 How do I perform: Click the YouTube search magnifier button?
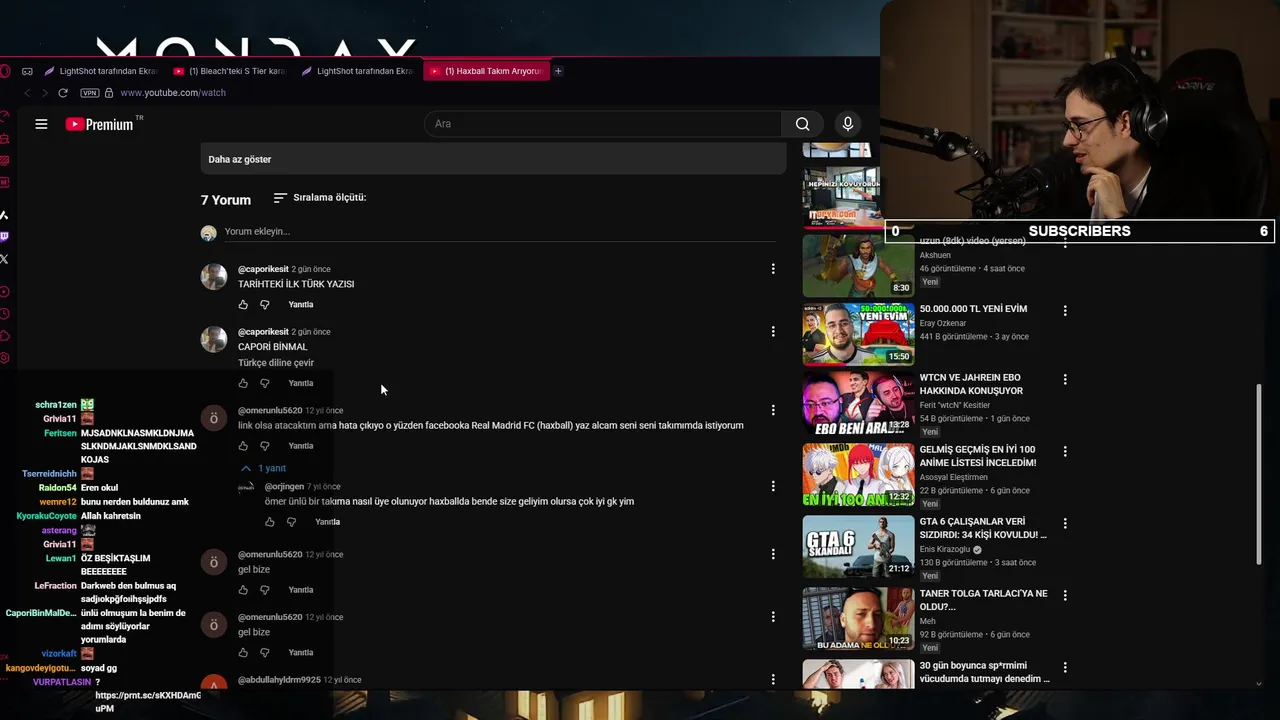tap(802, 124)
